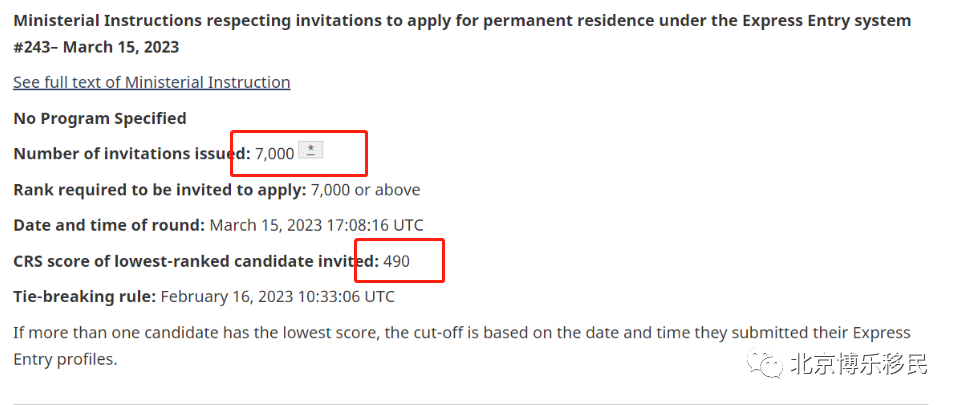Open the full text of Ministerial Instruction link

click(x=152, y=82)
